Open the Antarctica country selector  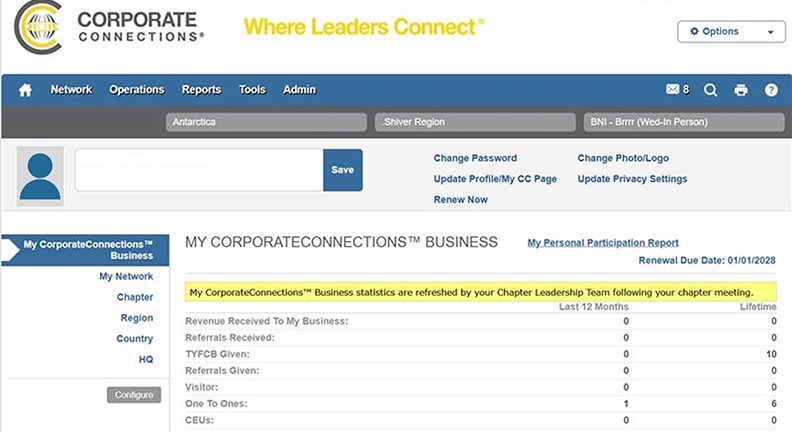coord(266,122)
